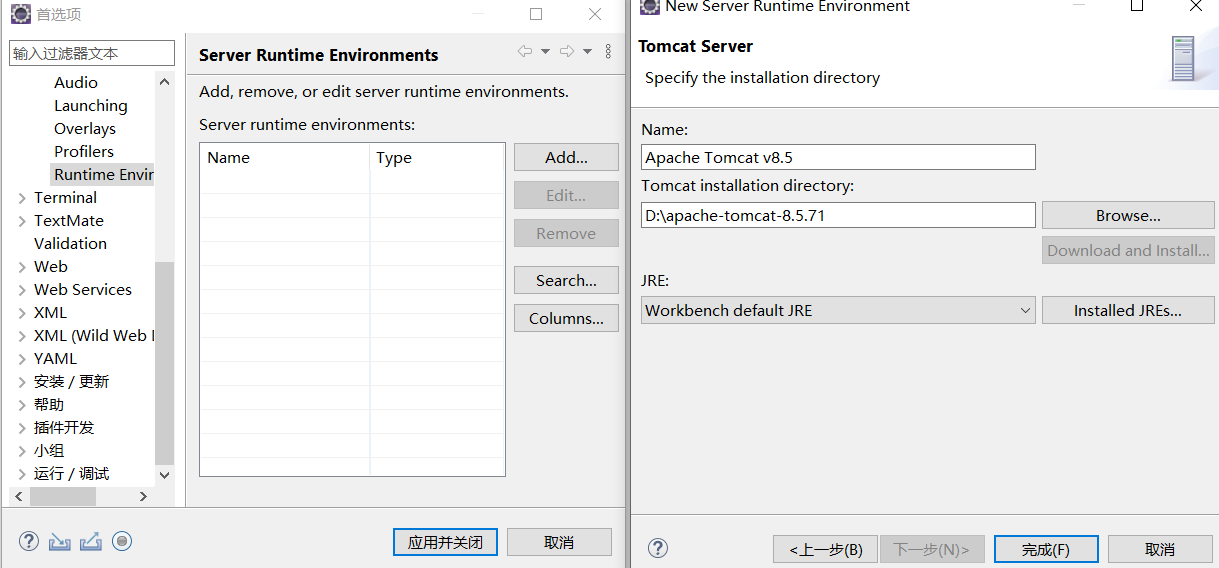Click 取消 in New Server Runtime dialog
The width and height of the screenshot is (1219, 568).
(x=1160, y=549)
